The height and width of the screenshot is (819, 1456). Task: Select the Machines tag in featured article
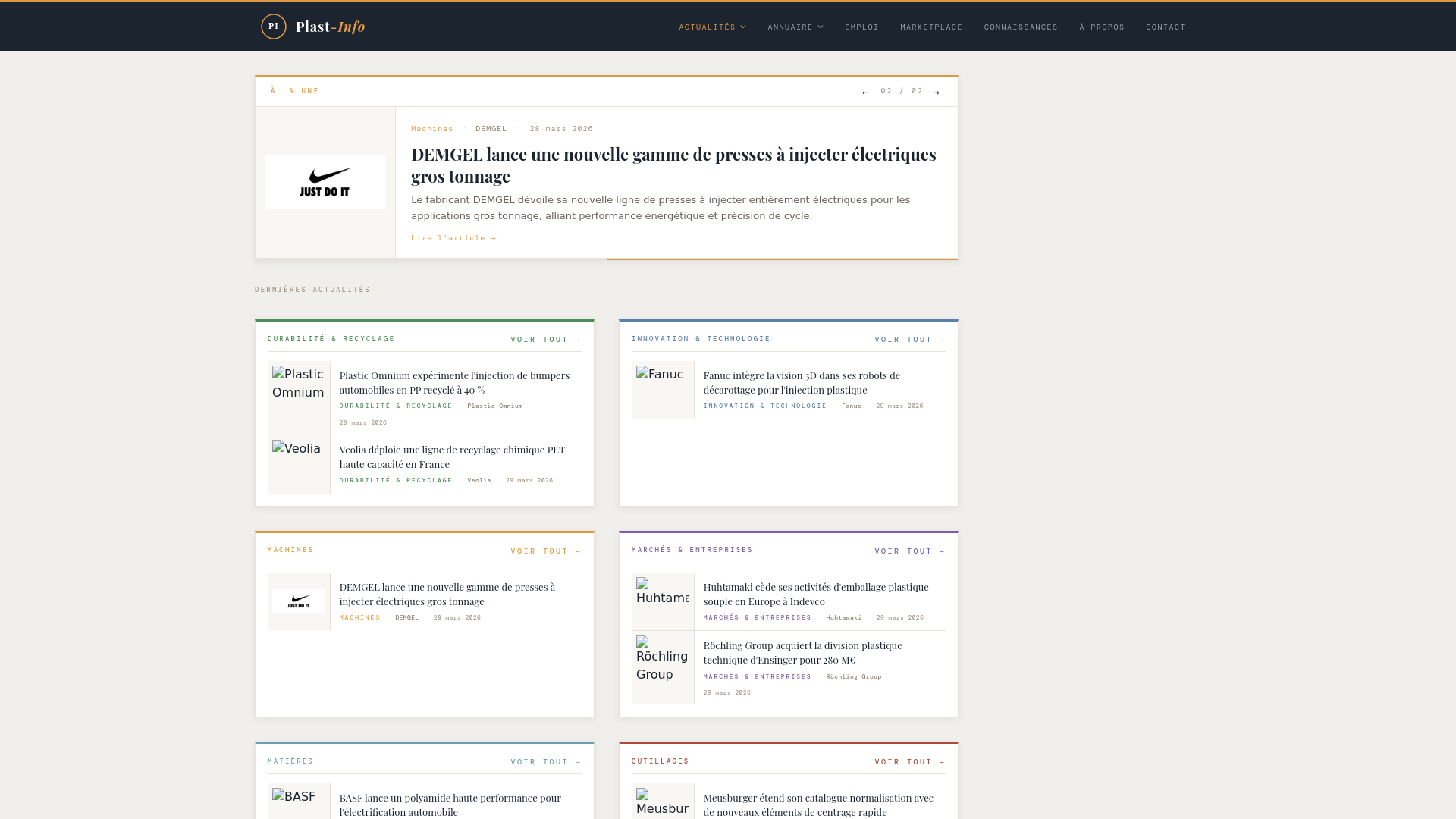pyautogui.click(x=432, y=129)
